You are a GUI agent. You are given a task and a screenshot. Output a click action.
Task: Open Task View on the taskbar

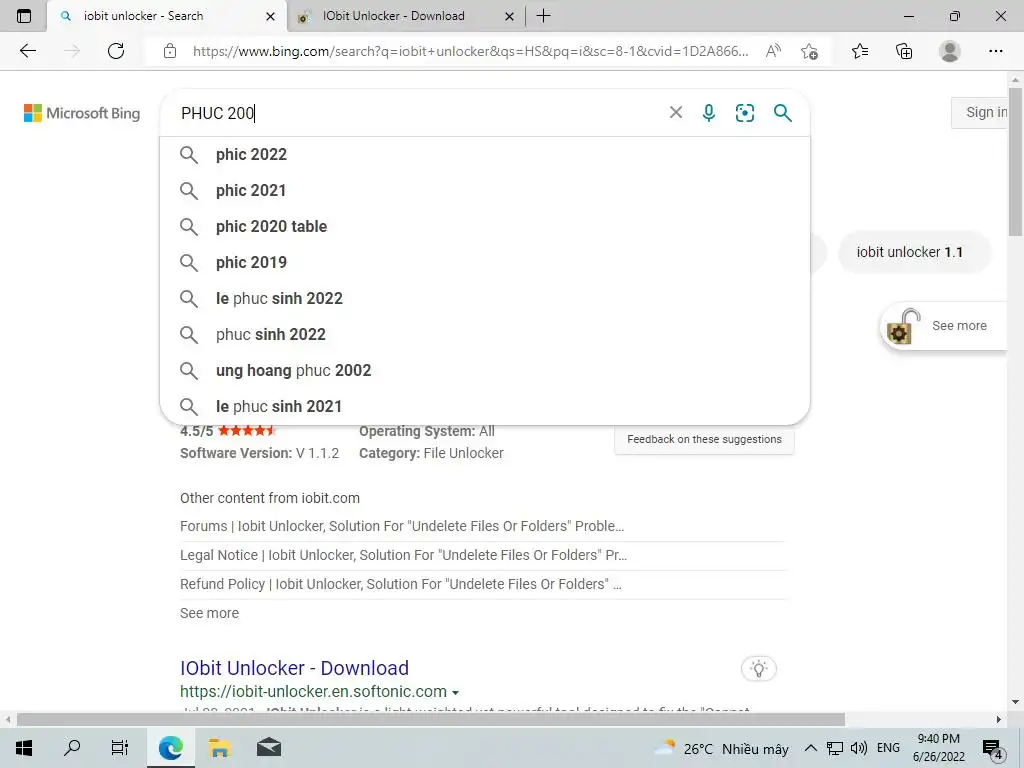pyautogui.click(x=120, y=748)
